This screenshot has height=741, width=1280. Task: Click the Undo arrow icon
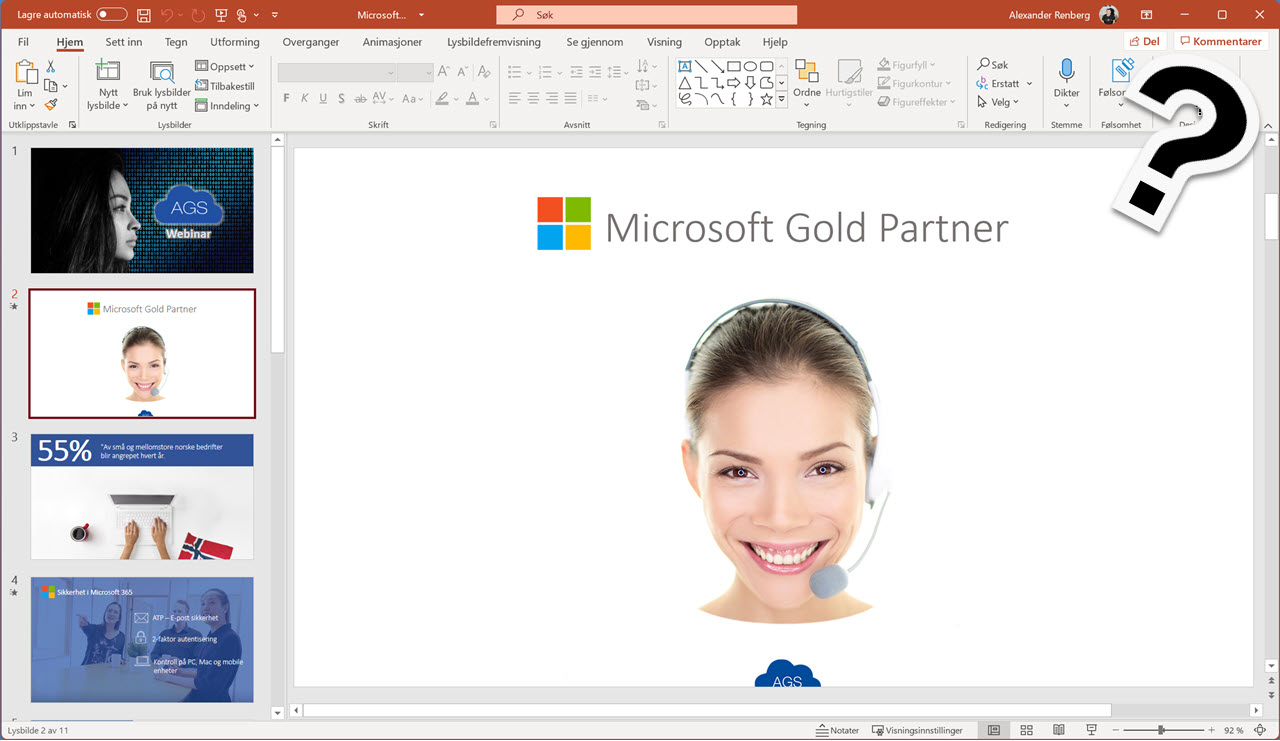(169, 15)
